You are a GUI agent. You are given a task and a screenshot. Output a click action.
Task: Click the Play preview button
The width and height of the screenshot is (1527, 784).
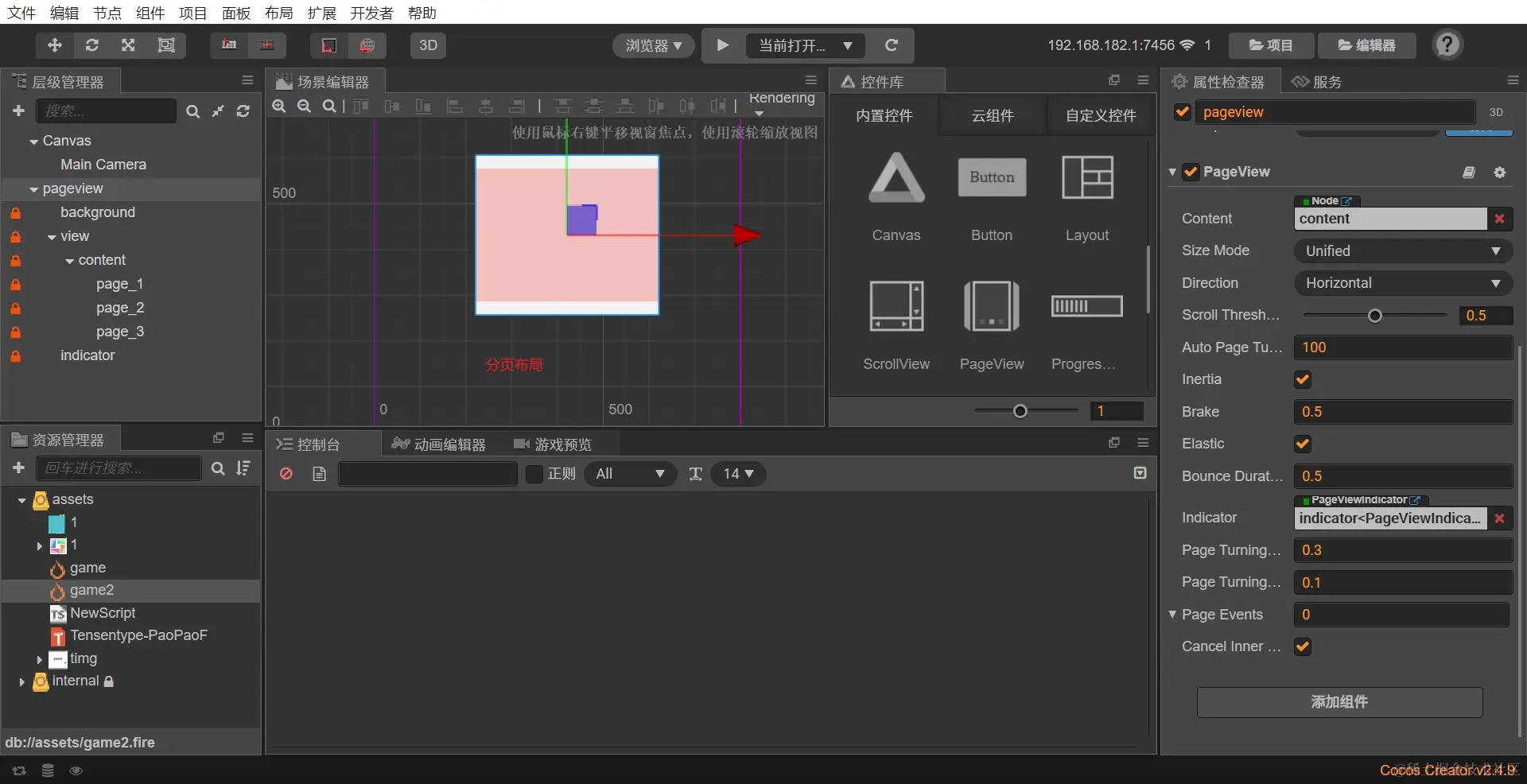[x=723, y=45]
